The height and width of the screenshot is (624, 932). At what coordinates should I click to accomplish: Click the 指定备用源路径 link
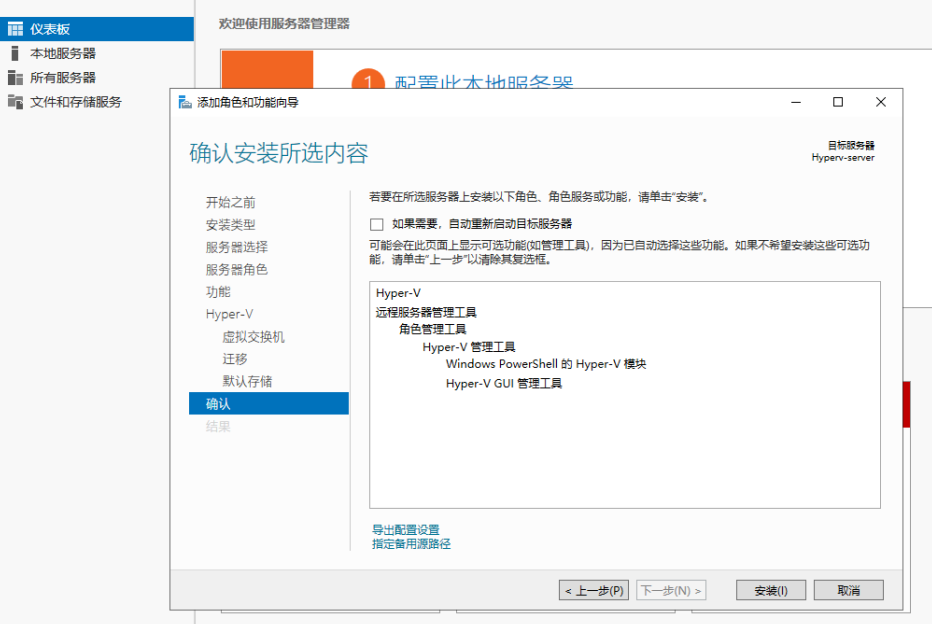pos(411,544)
